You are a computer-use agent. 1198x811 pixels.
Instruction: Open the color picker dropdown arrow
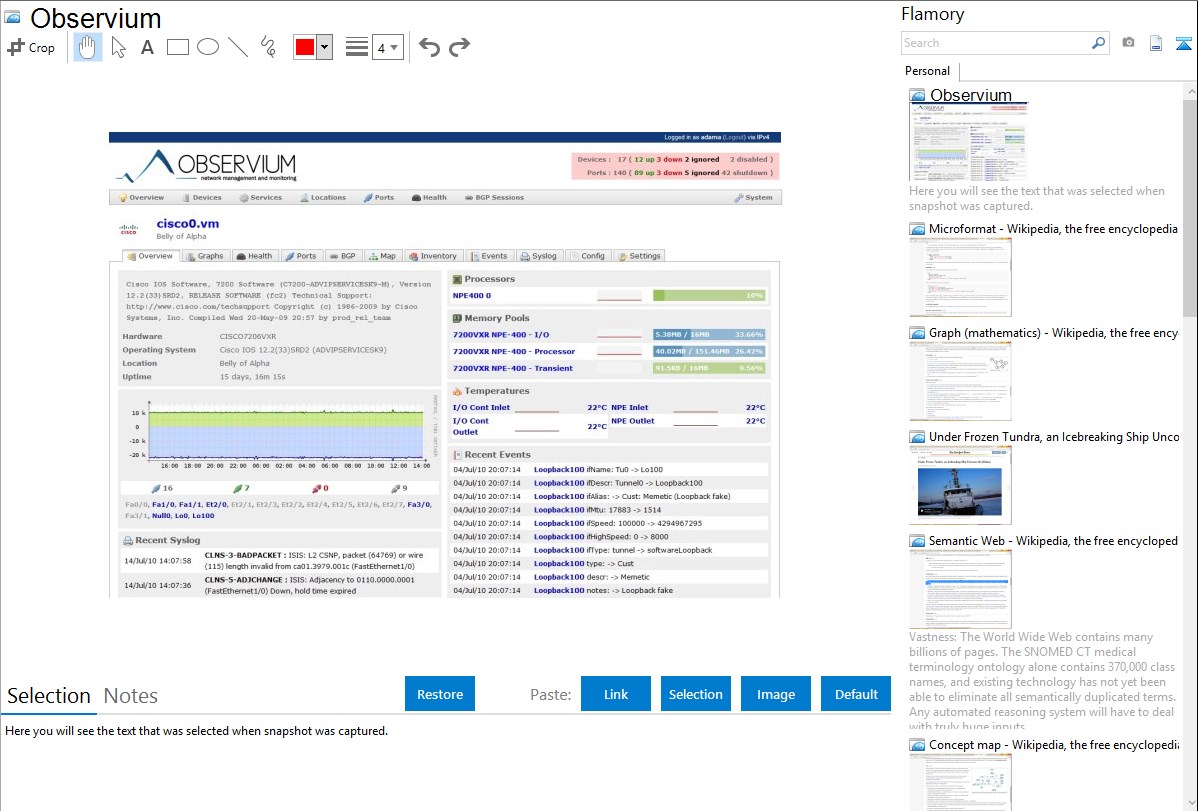324,47
